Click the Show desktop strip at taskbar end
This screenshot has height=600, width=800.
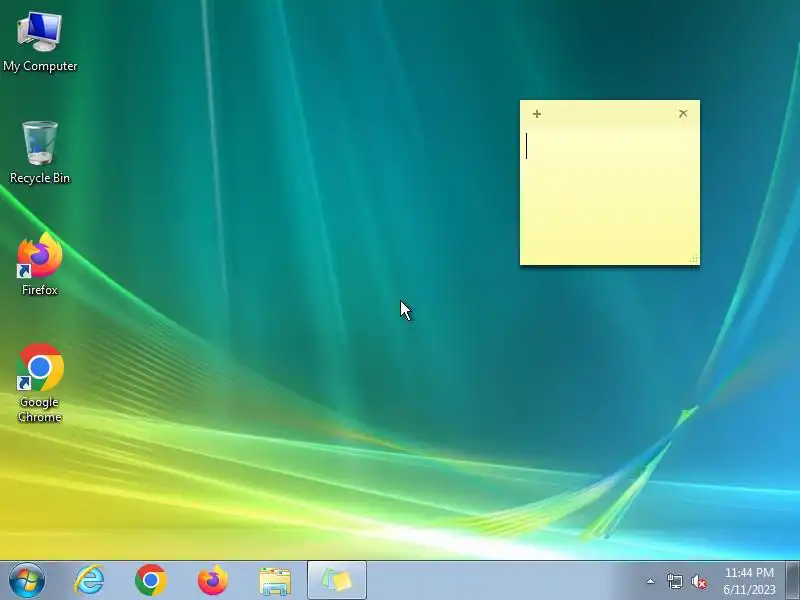(793, 580)
